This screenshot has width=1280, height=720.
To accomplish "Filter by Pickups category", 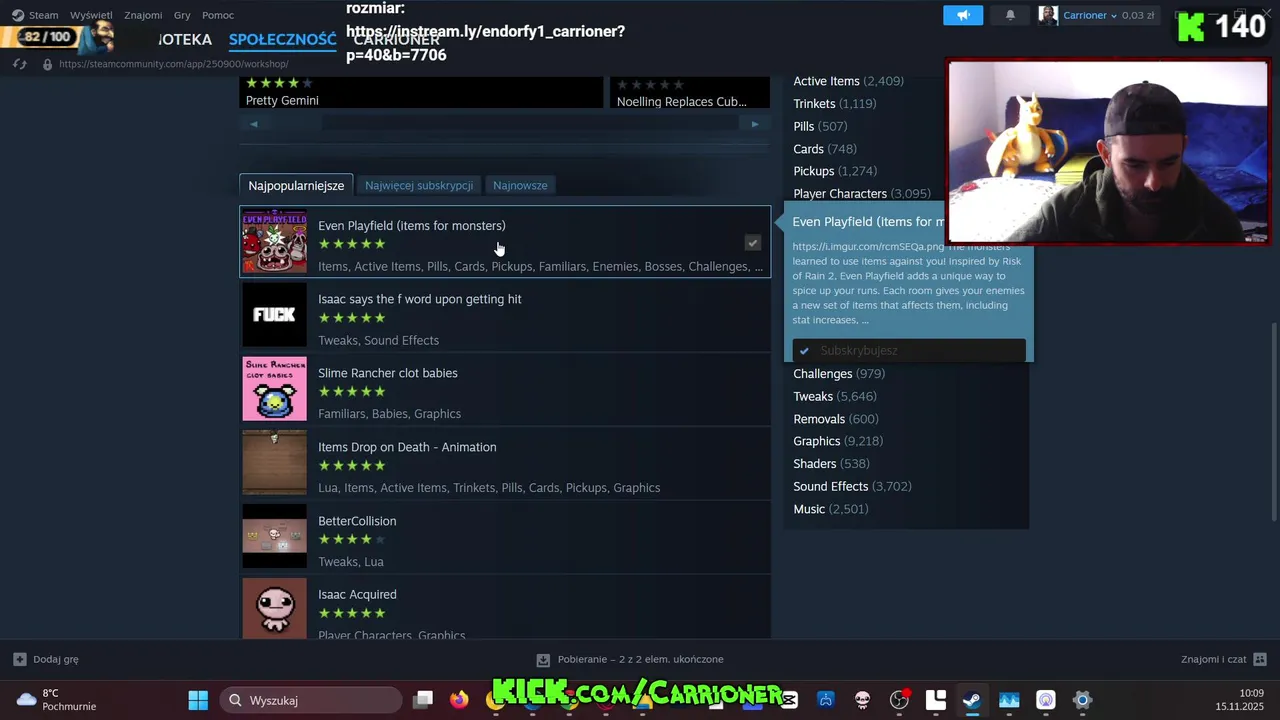I will [834, 171].
